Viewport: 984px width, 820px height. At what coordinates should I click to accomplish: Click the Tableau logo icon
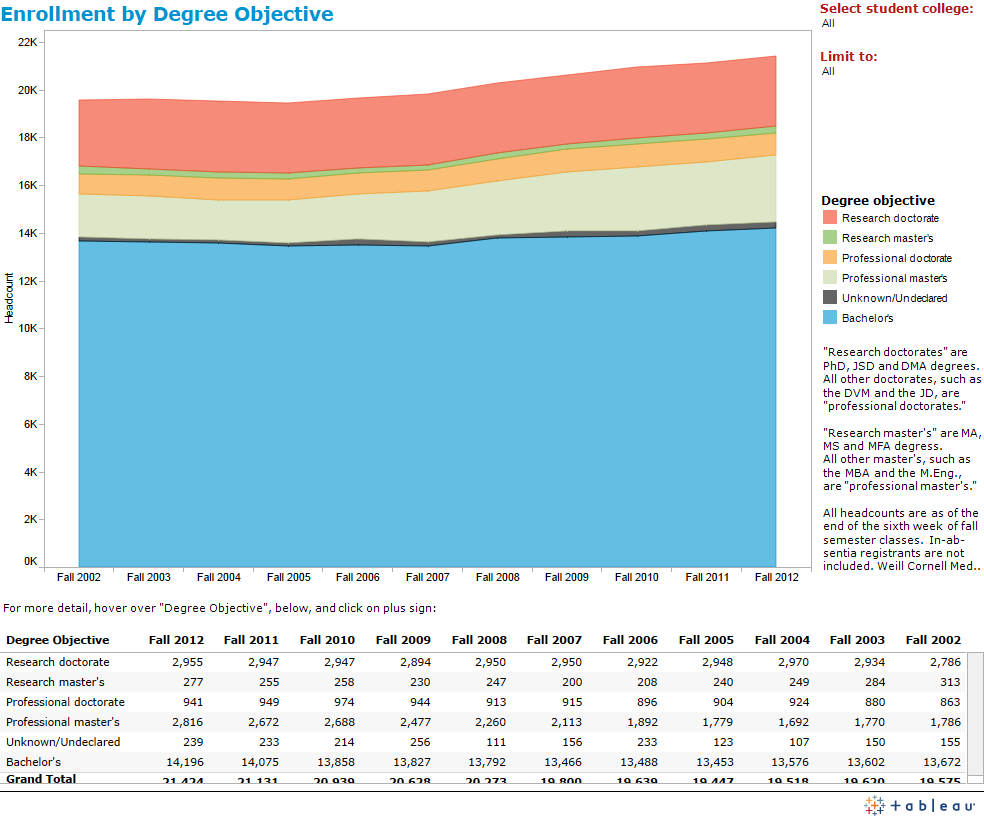point(874,805)
